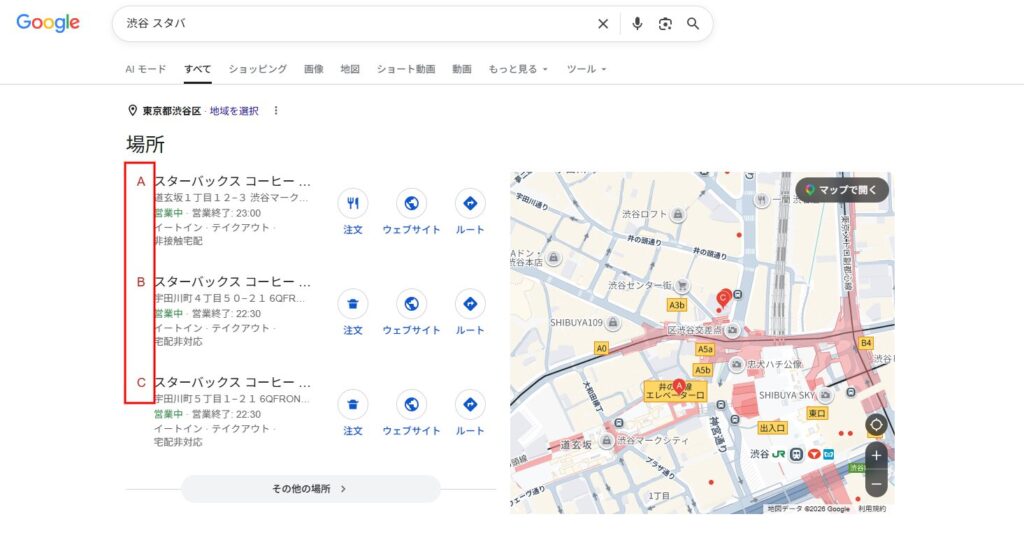
Task: Expand その他の場所 button
Action: click(x=311, y=488)
